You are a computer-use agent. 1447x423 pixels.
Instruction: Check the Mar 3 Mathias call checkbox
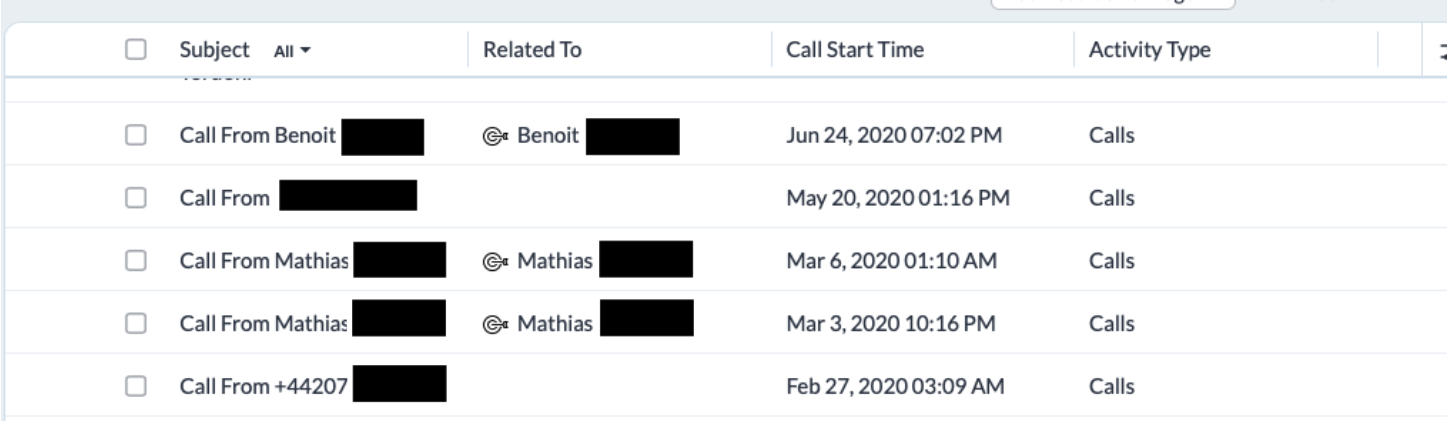pyautogui.click(x=138, y=324)
